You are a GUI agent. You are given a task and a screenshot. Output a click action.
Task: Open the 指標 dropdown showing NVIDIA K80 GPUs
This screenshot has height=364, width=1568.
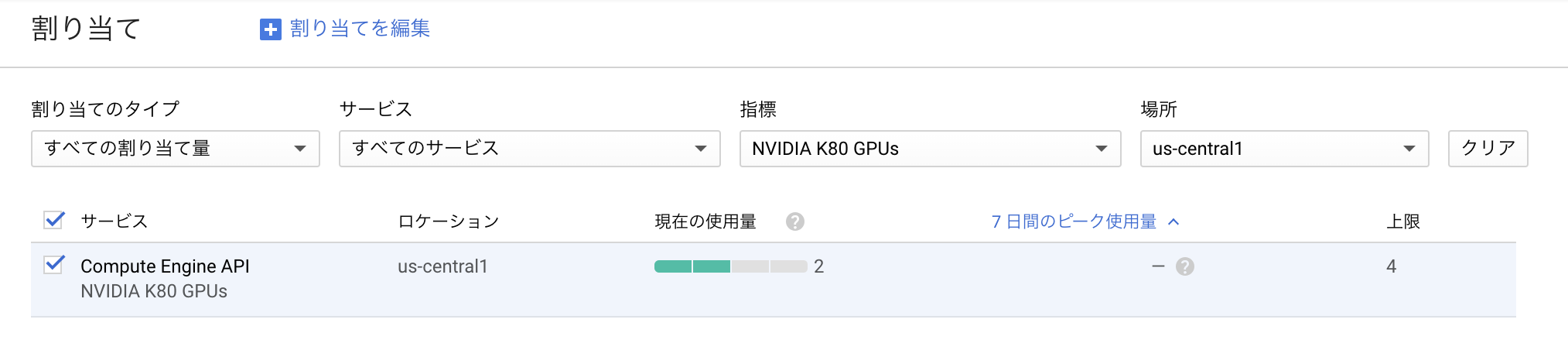coord(930,149)
